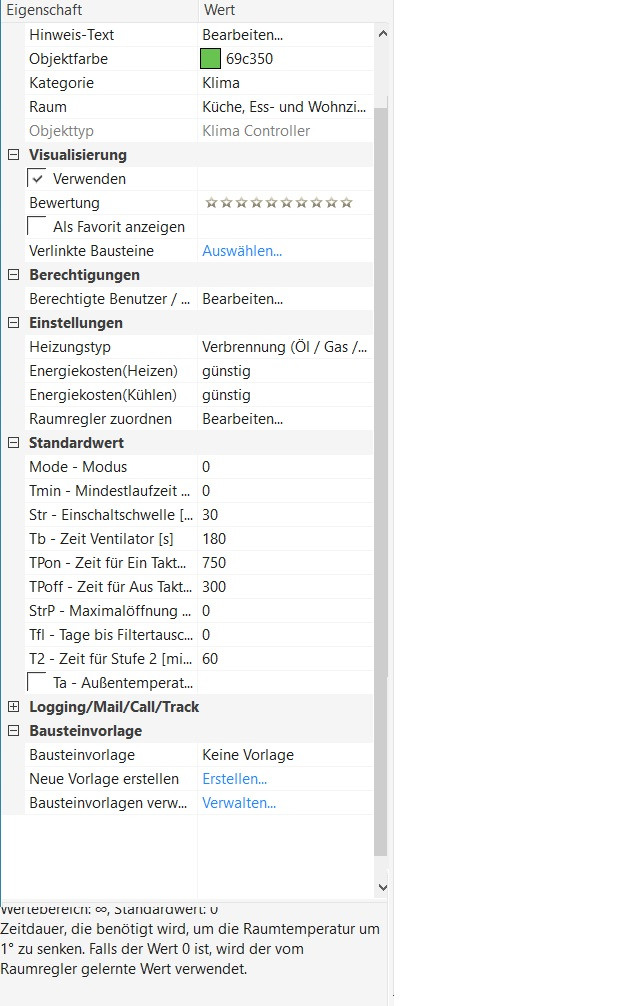This screenshot has width=643, height=1006.
Task: Click the scrollbar up arrow
Action: point(382,33)
